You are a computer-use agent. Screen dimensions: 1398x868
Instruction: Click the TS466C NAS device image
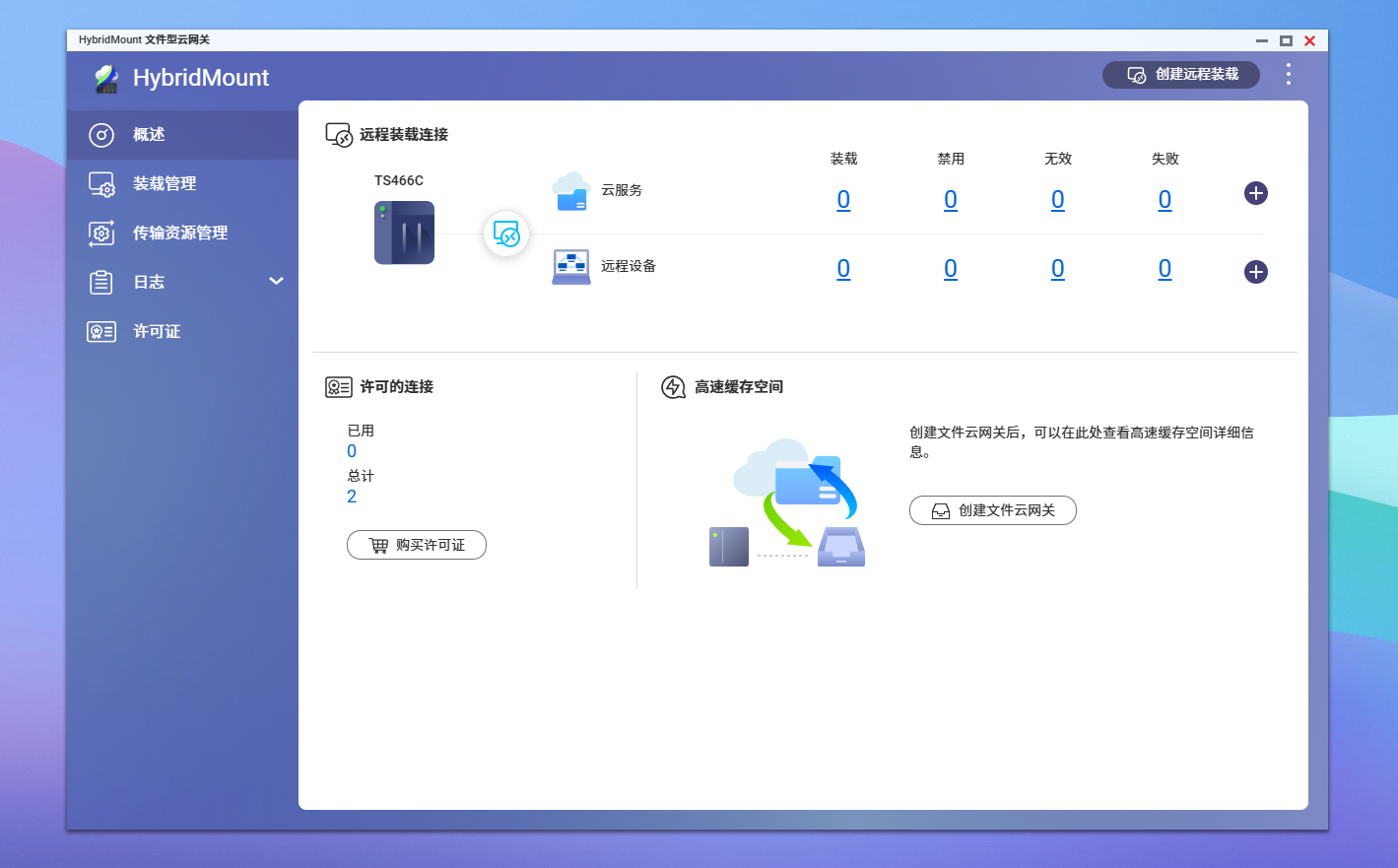[404, 233]
